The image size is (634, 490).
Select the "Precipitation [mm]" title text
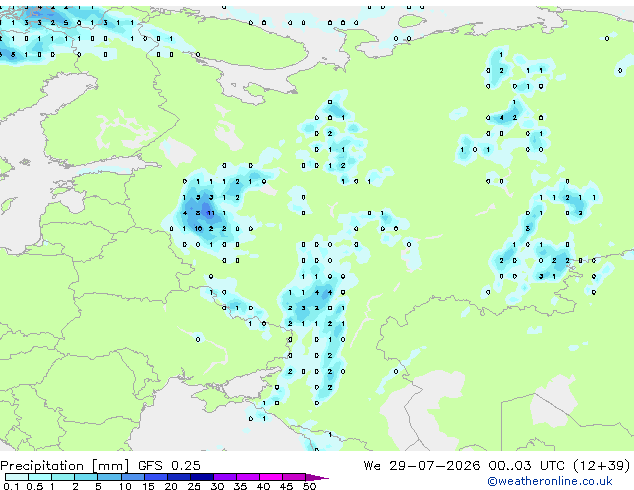tap(65, 466)
